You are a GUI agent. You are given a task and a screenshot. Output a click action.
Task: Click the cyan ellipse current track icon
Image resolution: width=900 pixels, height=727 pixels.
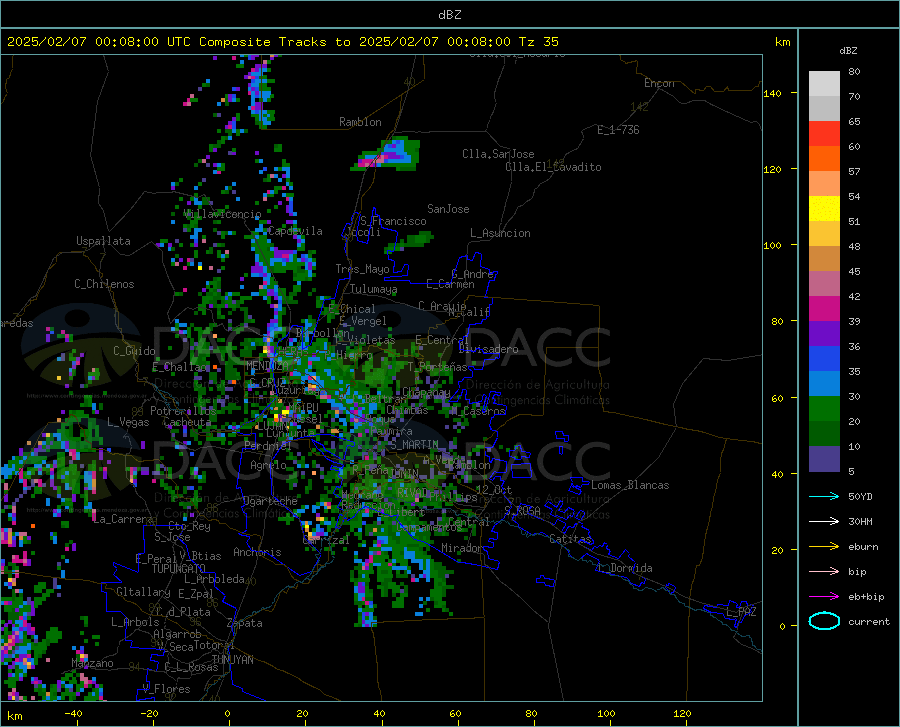[824, 621]
